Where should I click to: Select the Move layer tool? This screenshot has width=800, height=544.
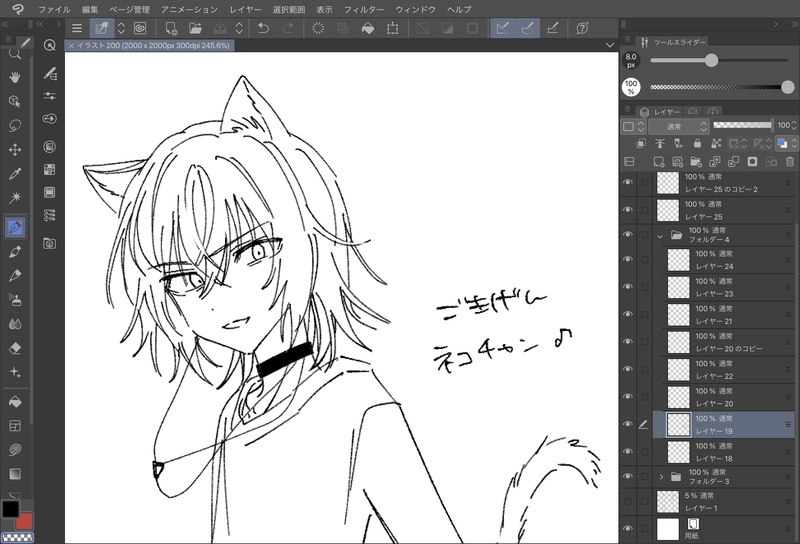point(15,150)
